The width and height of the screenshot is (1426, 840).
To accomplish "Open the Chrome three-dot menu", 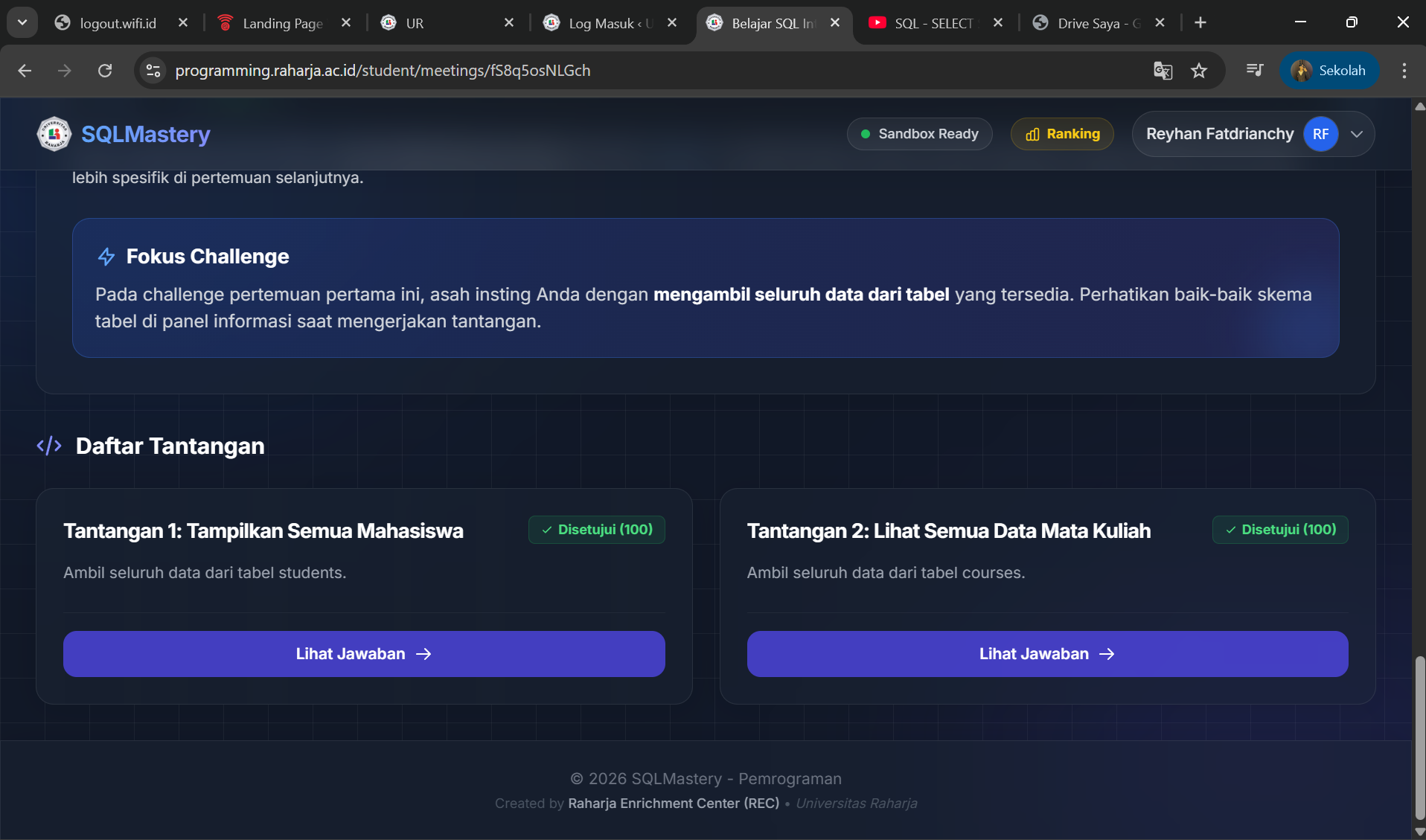I will [1404, 71].
